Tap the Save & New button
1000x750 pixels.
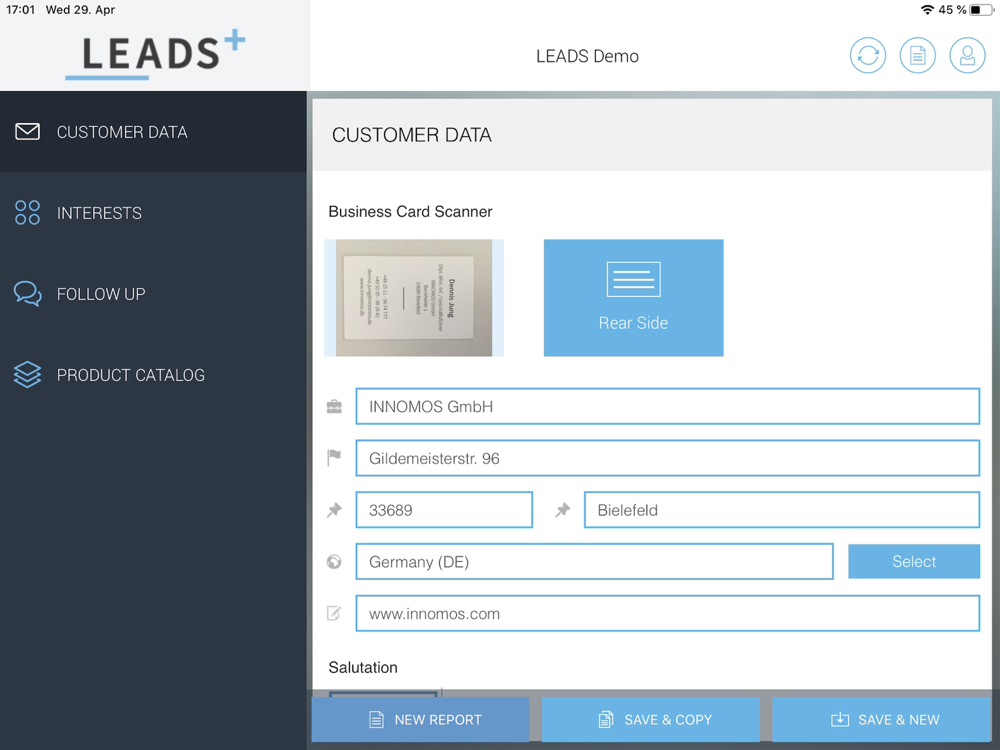[881, 719]
